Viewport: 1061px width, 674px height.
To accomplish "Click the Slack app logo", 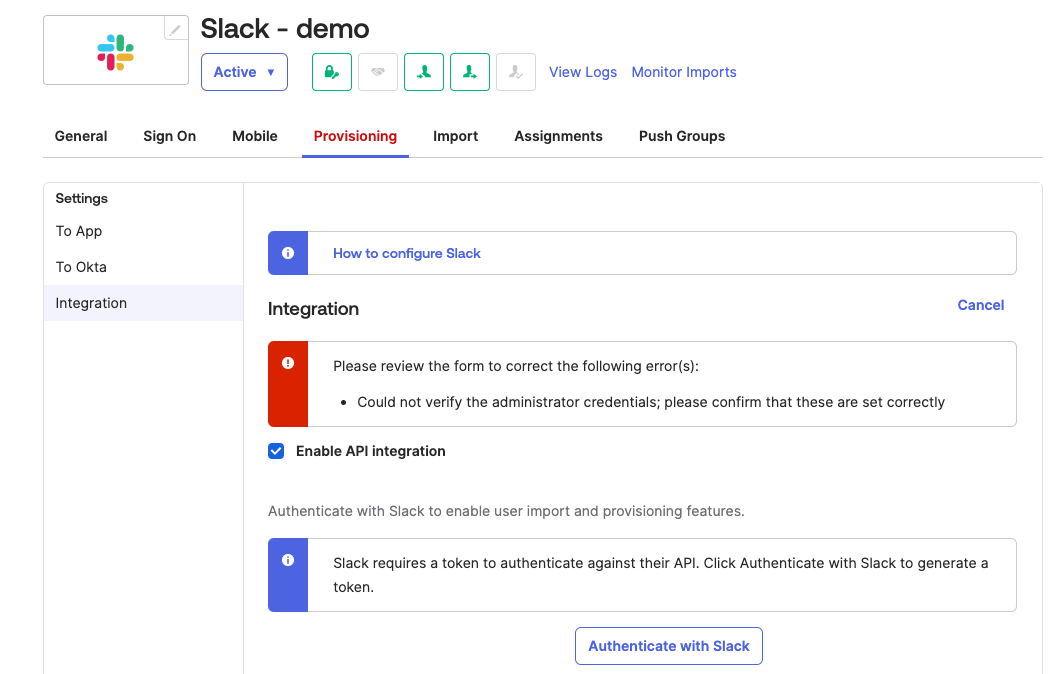I will [116, 53].
